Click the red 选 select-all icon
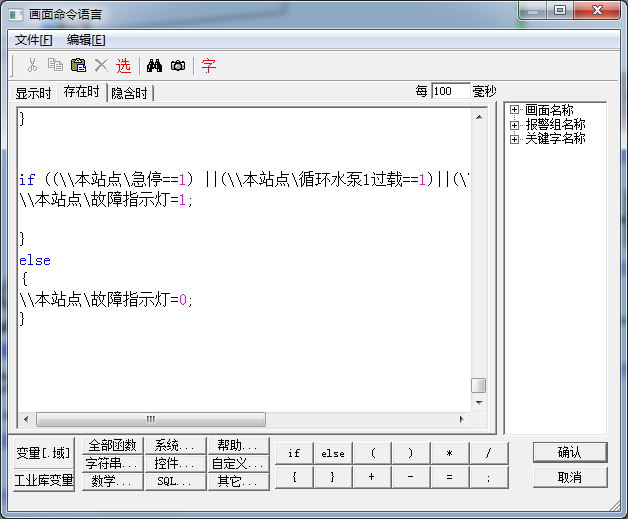The image size is (628, 519). (x=123, y=66)
